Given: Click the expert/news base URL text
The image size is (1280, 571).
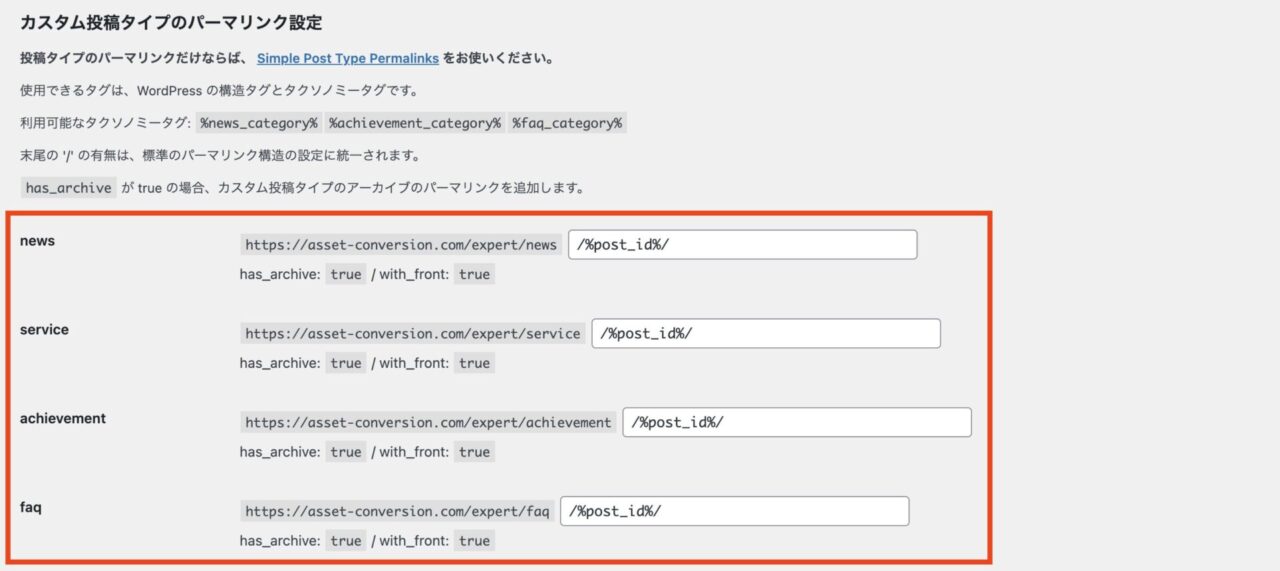Looking at the screenshot, I should (401, 245).
